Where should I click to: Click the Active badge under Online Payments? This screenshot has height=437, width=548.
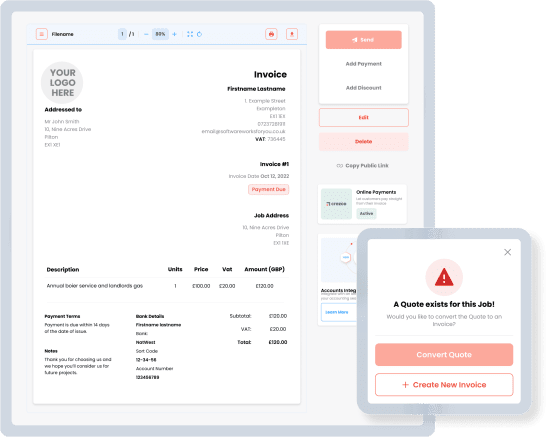366,213
